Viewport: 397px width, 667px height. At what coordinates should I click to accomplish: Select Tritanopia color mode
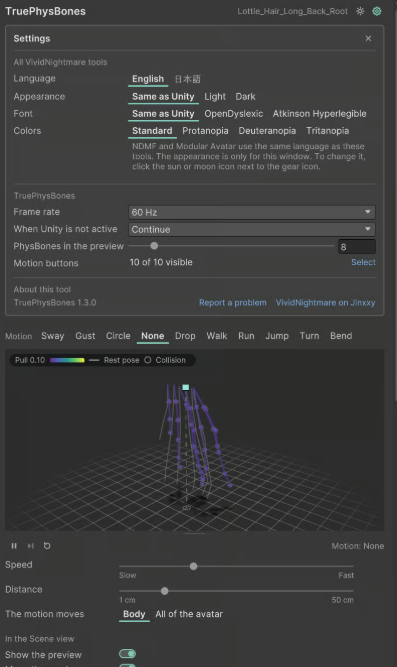(328, 131)
